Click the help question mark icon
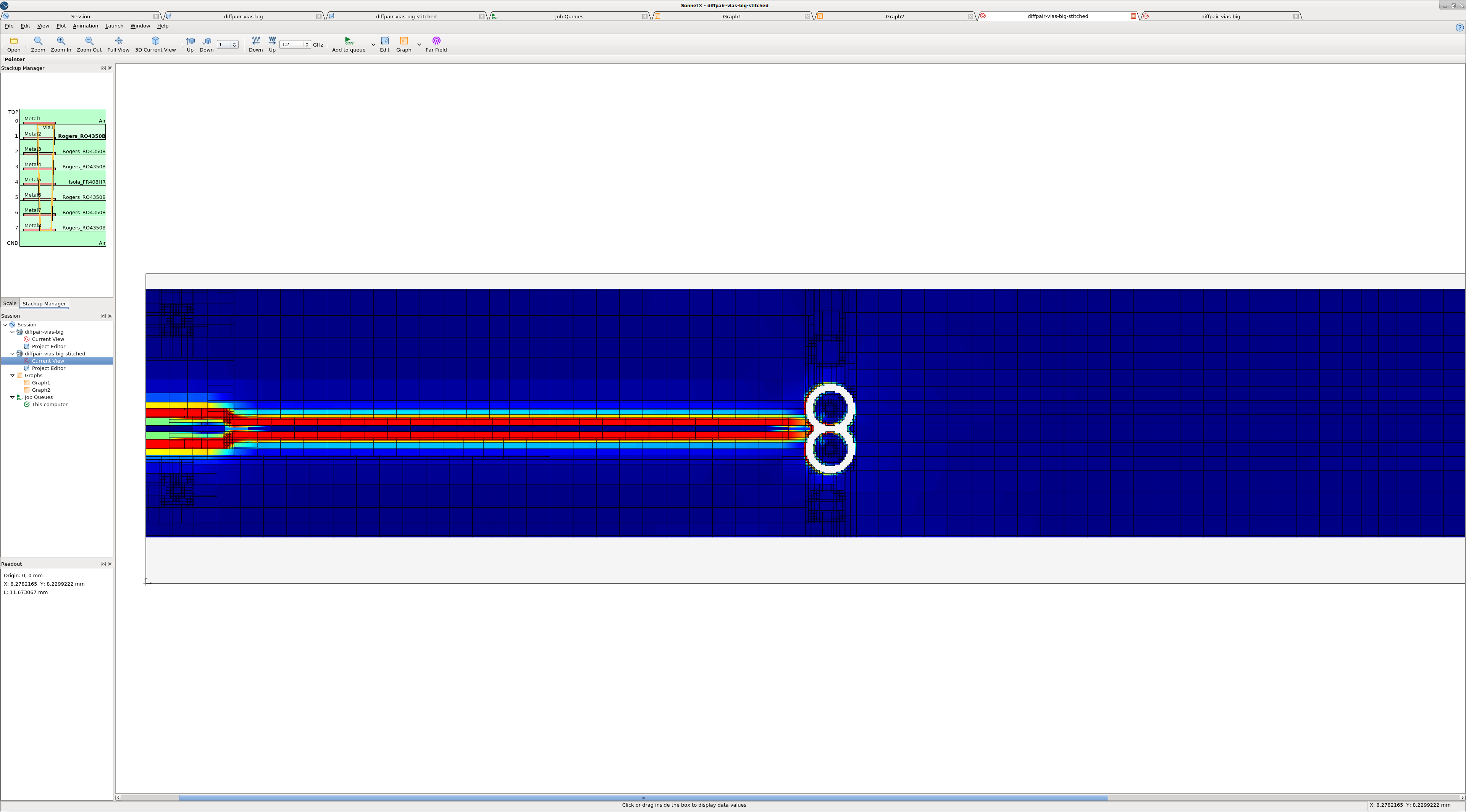Image resolution: width=1466 pixels, height=812 pixels. coord(1459,28)
